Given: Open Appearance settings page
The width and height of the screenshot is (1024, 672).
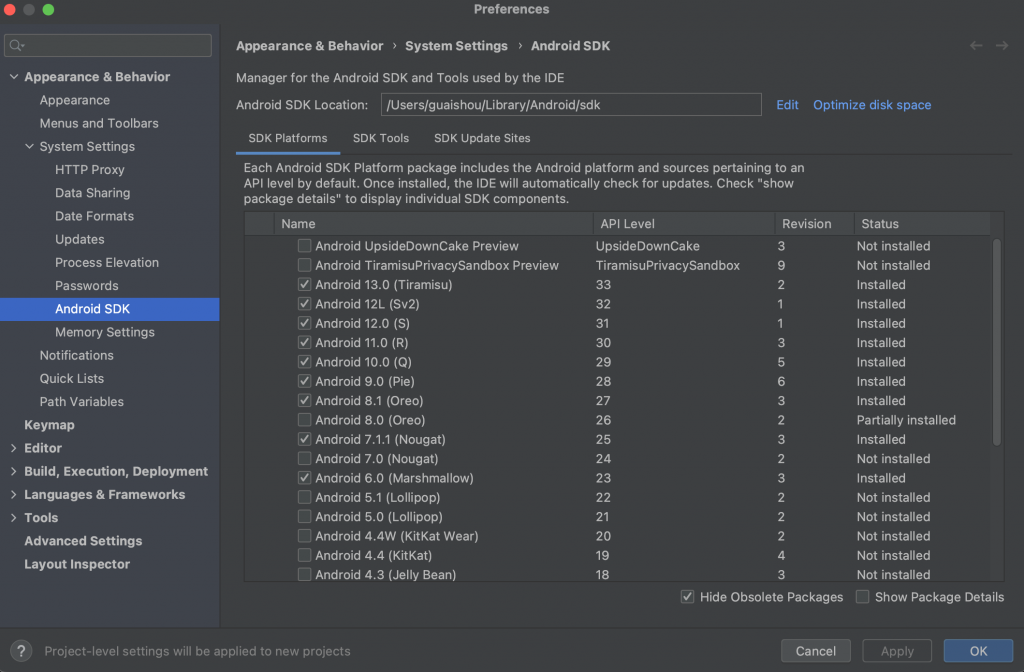Looking at the screenshot, I should [x=74, y=100].
